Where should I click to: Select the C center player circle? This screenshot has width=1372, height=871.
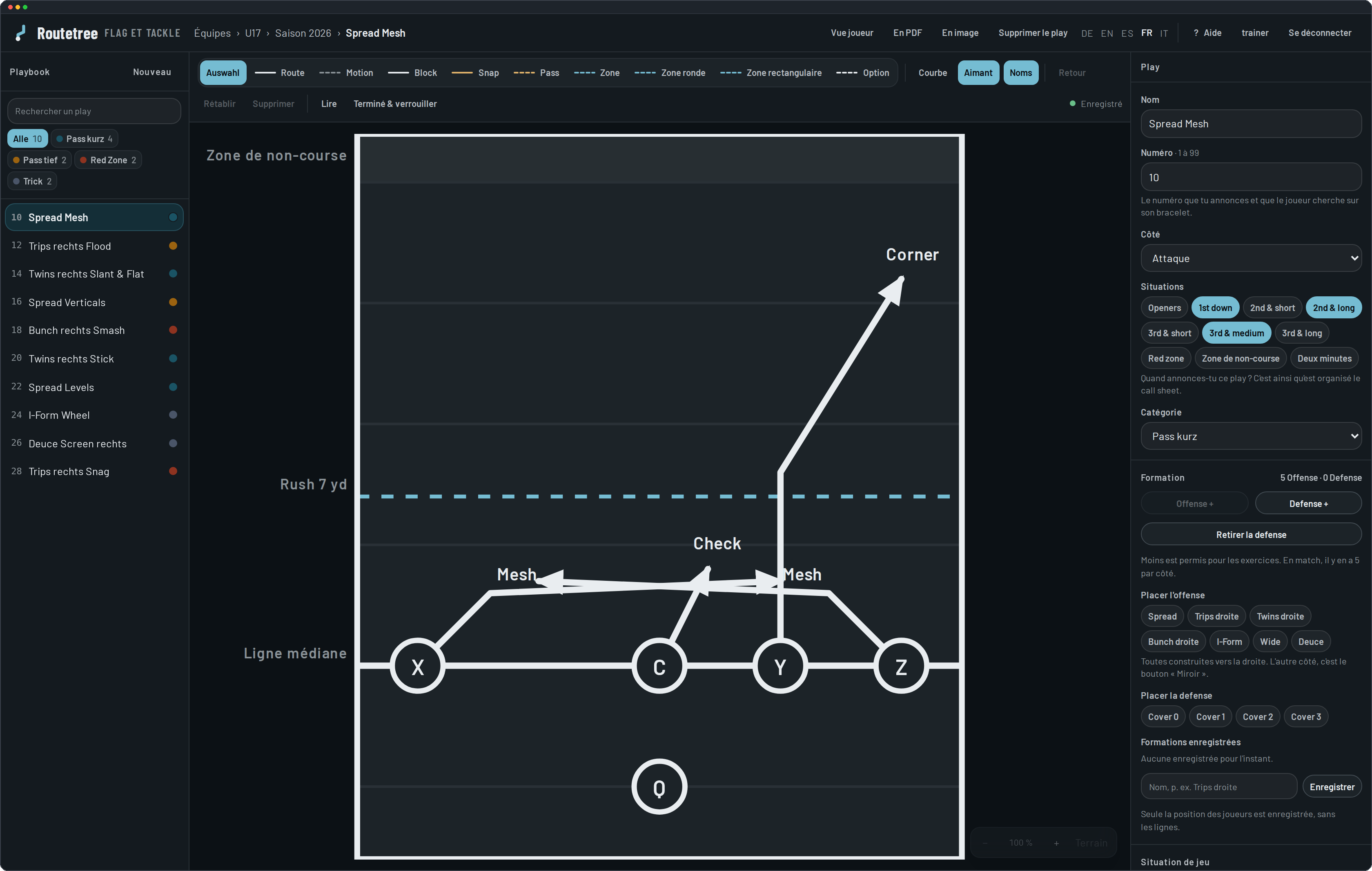(659, 666)
